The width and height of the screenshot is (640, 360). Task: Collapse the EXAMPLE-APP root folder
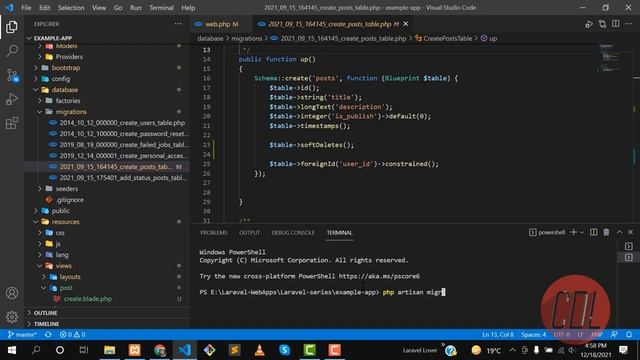point(29,38)
